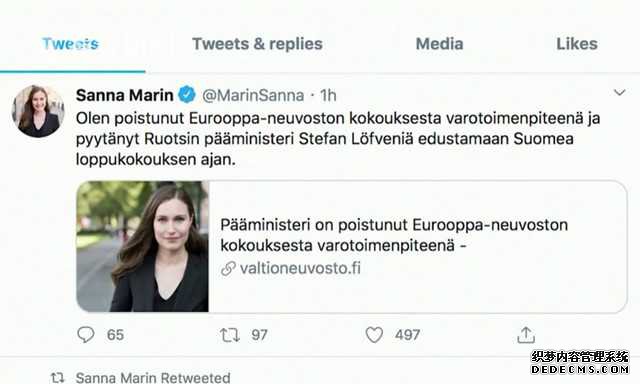Click the 1h tweet timestamp
Viewport: 640px width, 384px height.
pyautogui.click(x=328, y=95)
